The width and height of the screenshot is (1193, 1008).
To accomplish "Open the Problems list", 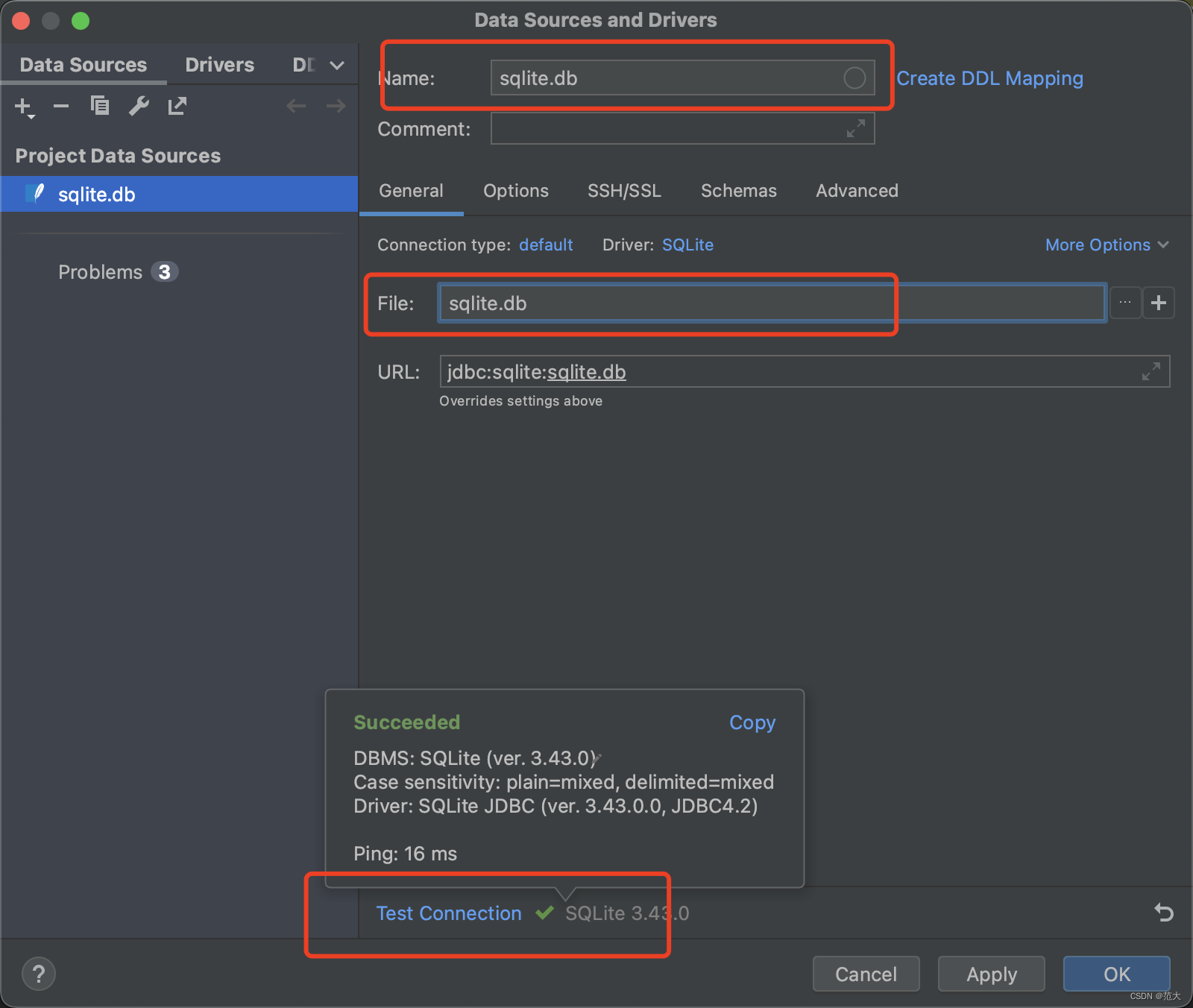I will point(100,272).
